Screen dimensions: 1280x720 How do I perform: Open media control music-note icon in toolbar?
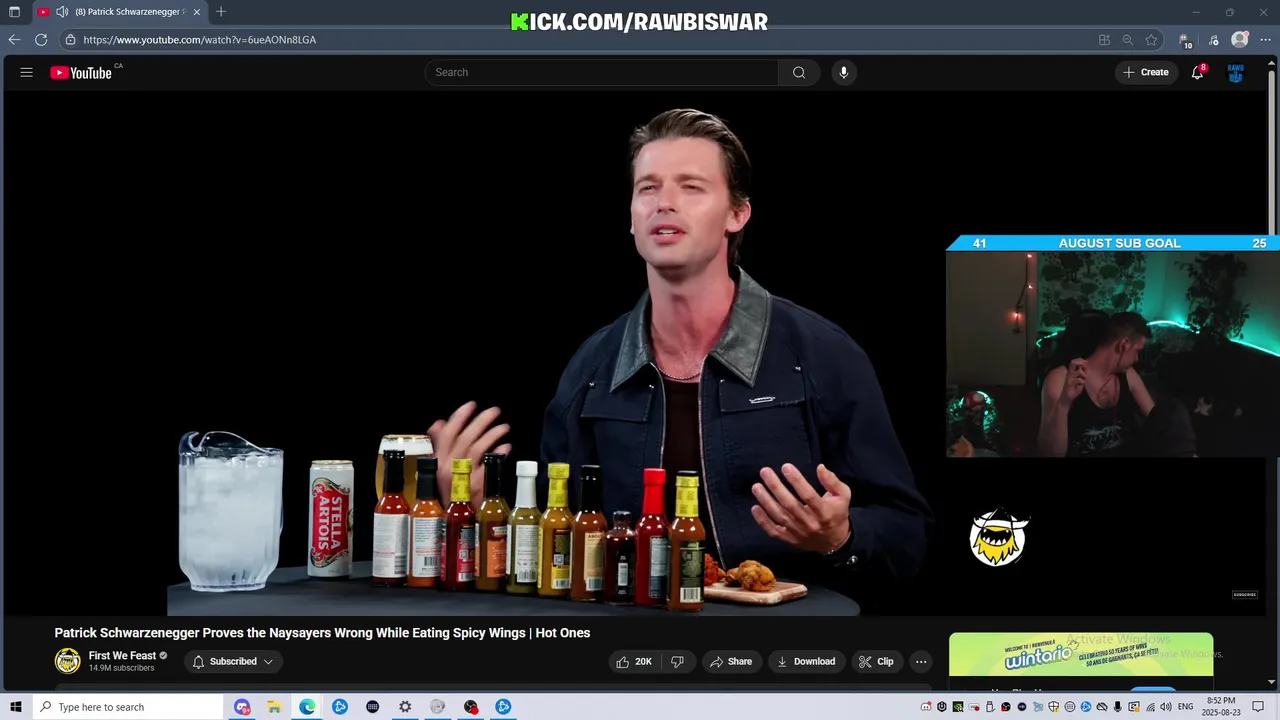(x=1214, y=40)
